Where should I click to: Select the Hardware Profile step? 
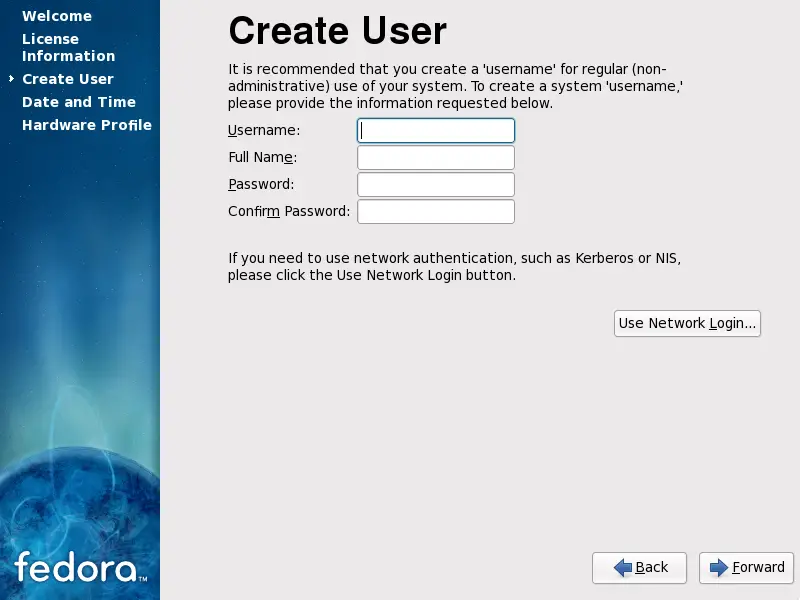tap(86, 124)
